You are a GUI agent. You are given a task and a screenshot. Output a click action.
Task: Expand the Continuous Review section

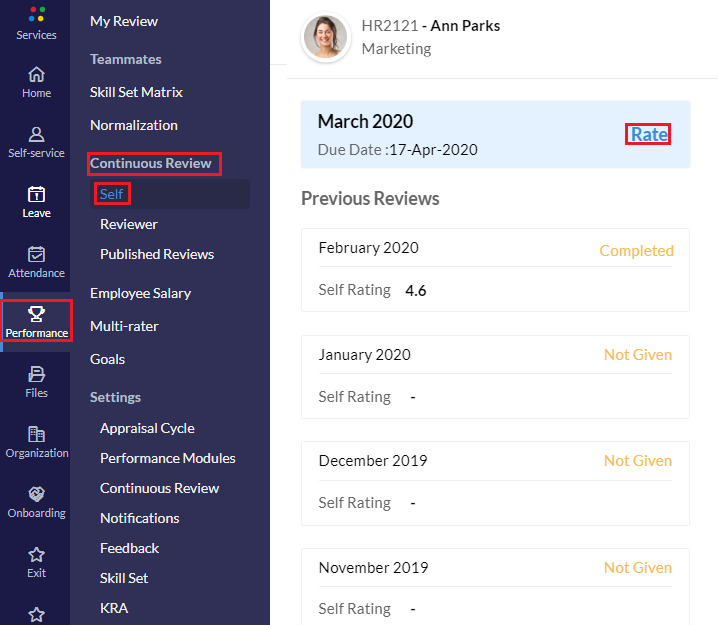151,163
